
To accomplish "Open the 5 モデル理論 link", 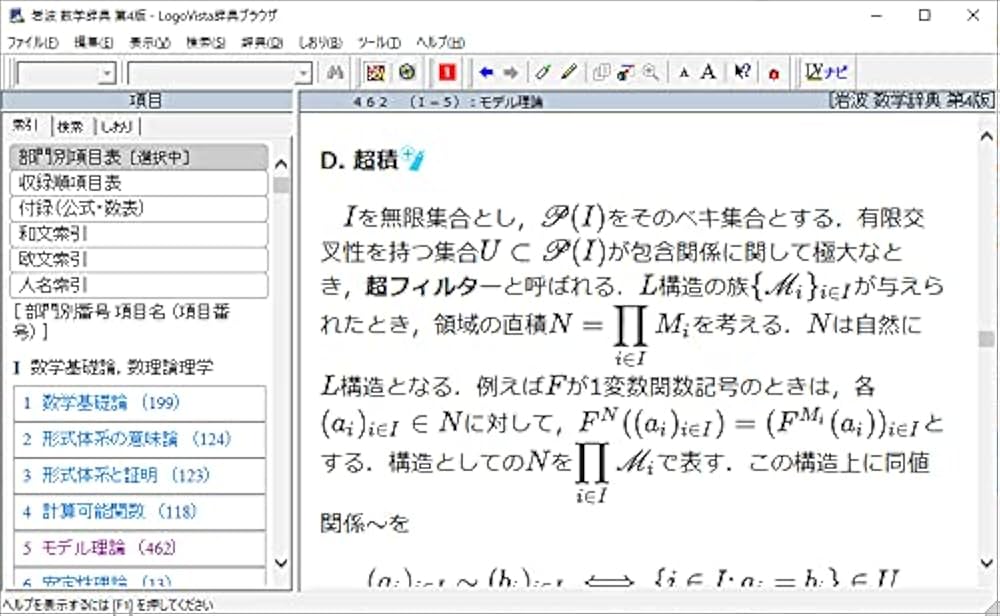I will click(95, 550).
